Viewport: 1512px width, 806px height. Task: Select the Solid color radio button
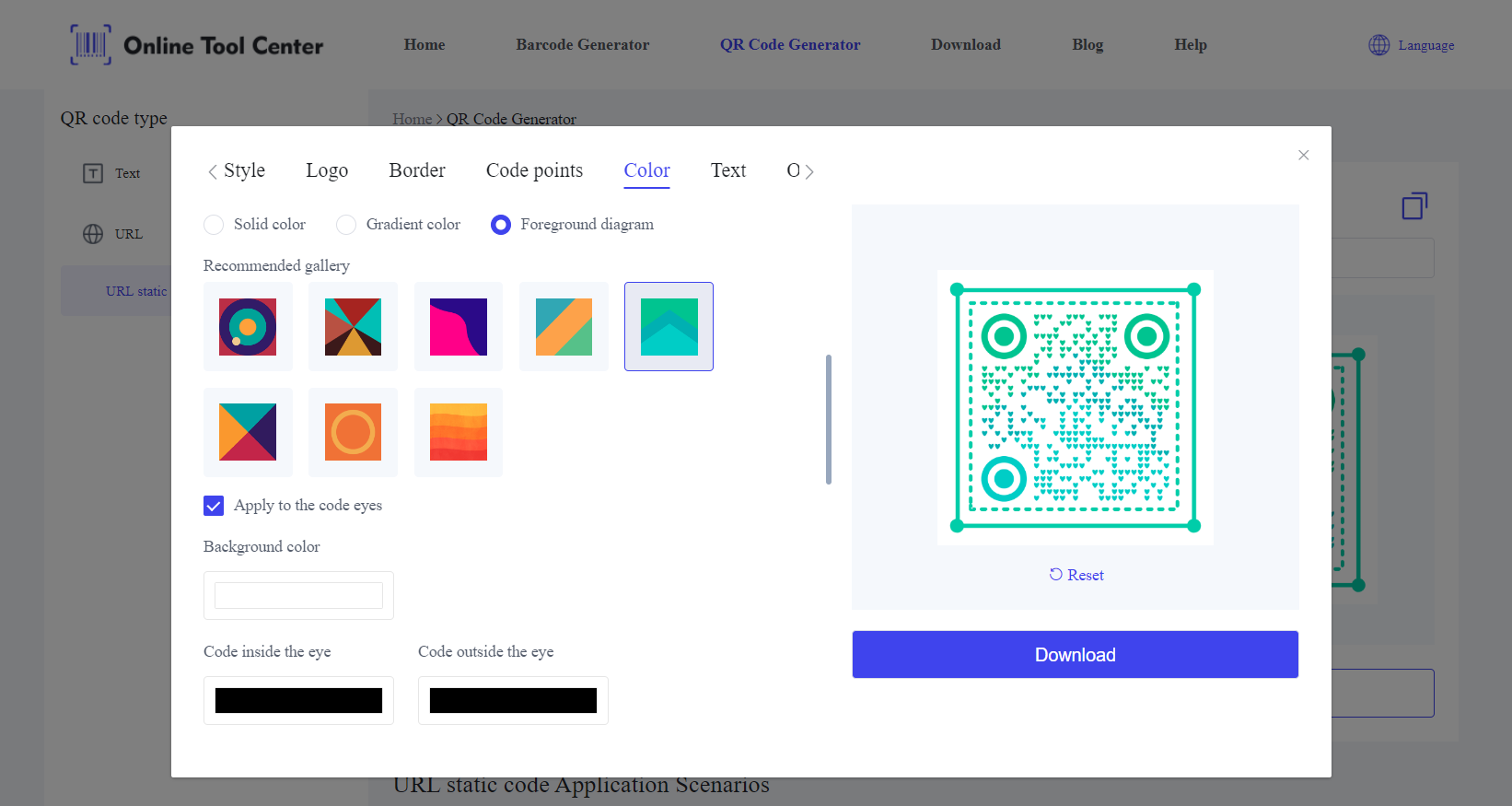214,225
